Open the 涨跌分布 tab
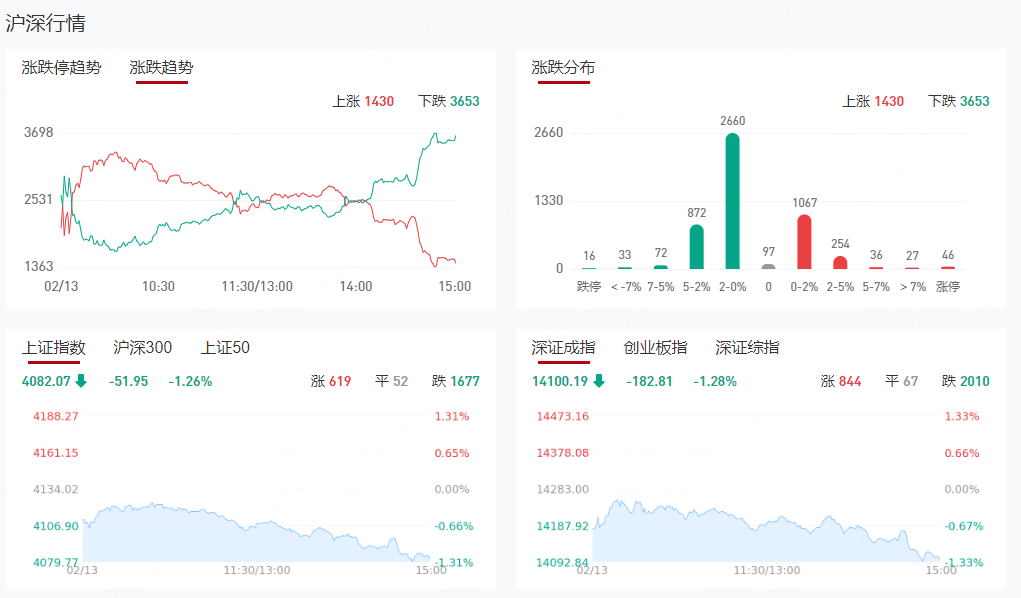The image size is (1021, 598). click(563, 68)
